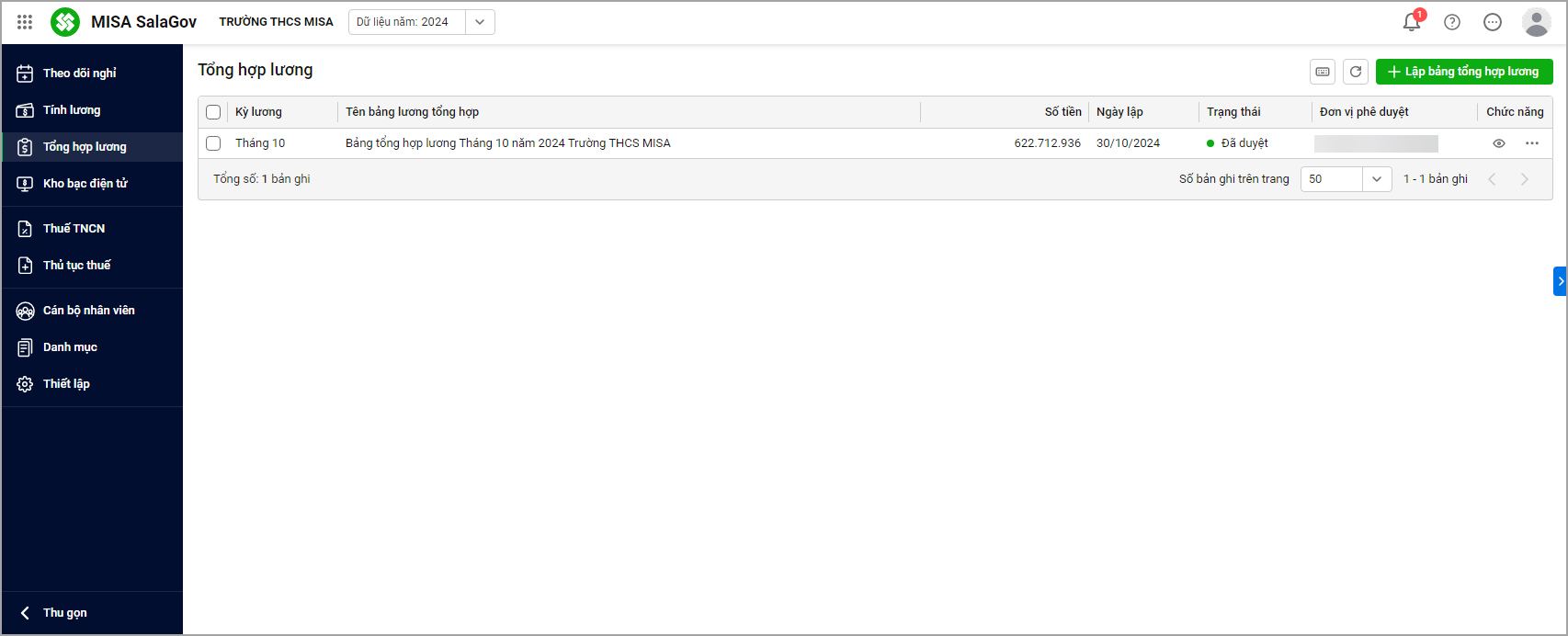Open more options for Tháng 10 row
Image resolution: width=1568 pixels, height=636 pixels.
[x=1532, y=143]
